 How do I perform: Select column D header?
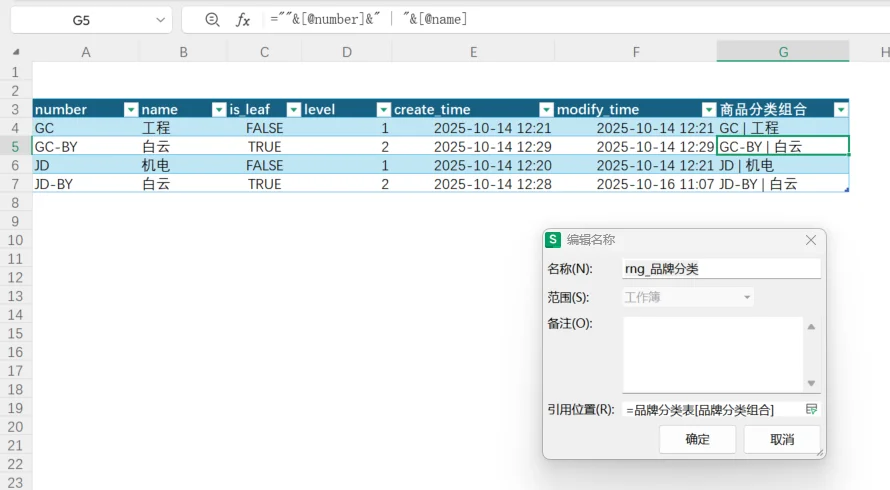(x=347, y=52)
